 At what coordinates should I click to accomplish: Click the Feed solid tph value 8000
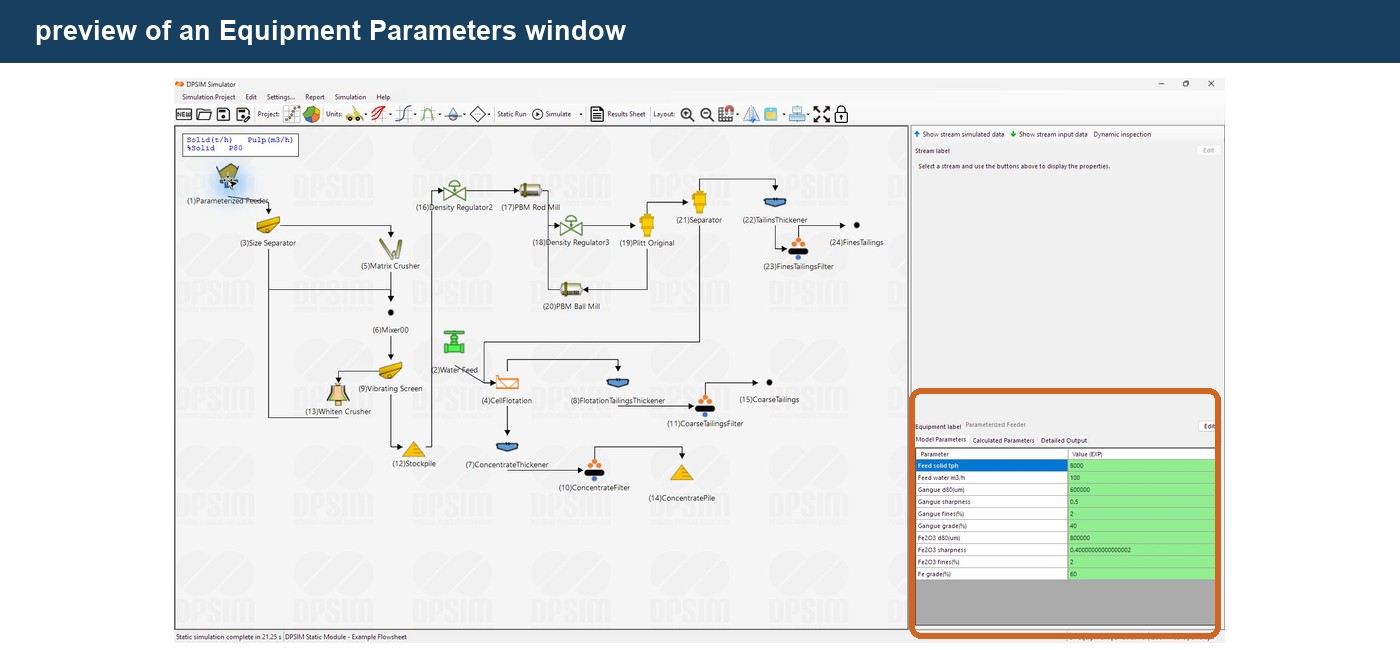(1141, 466)
